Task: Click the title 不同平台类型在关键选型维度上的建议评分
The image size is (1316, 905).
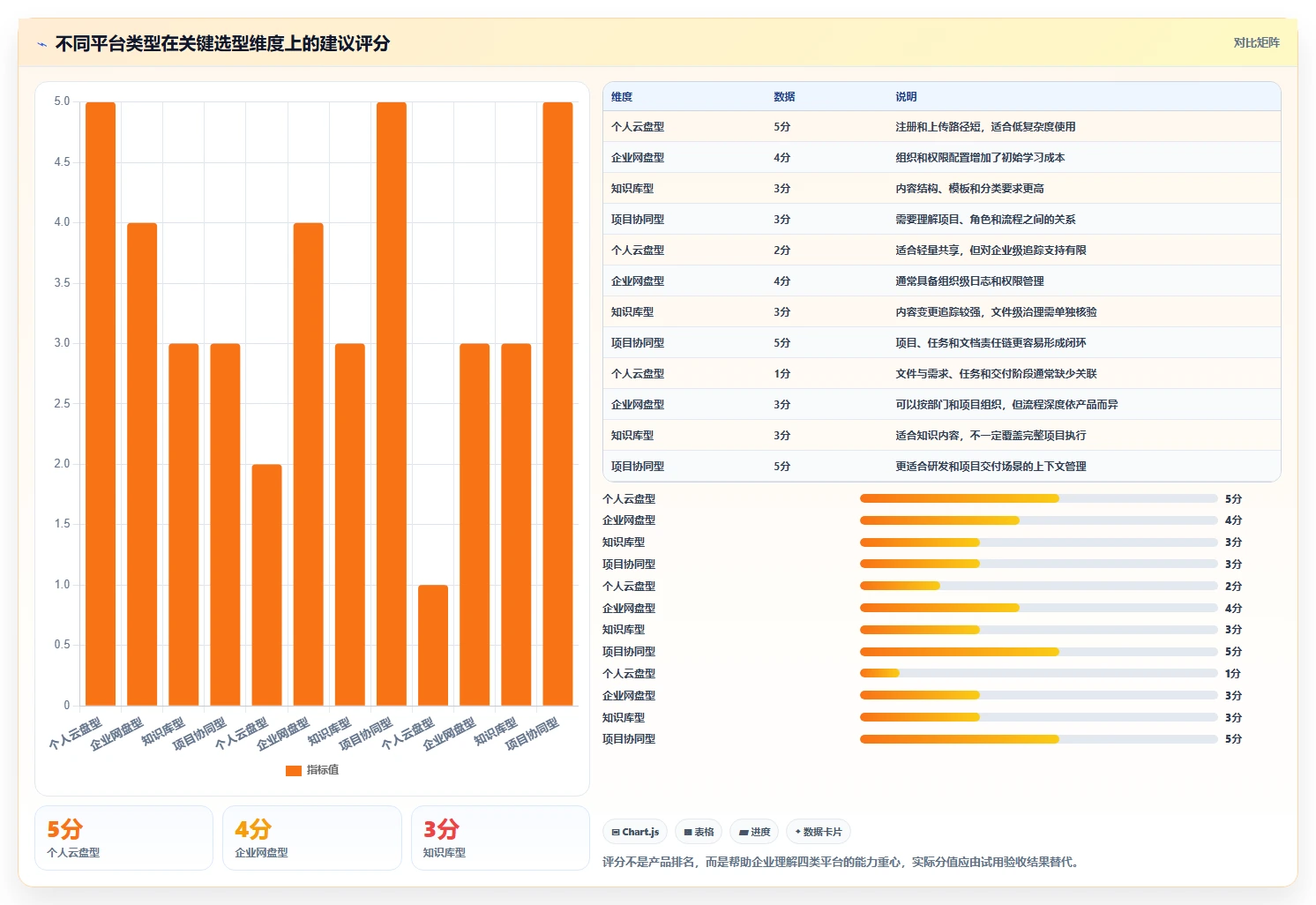Action: click(x=222, y=43)
